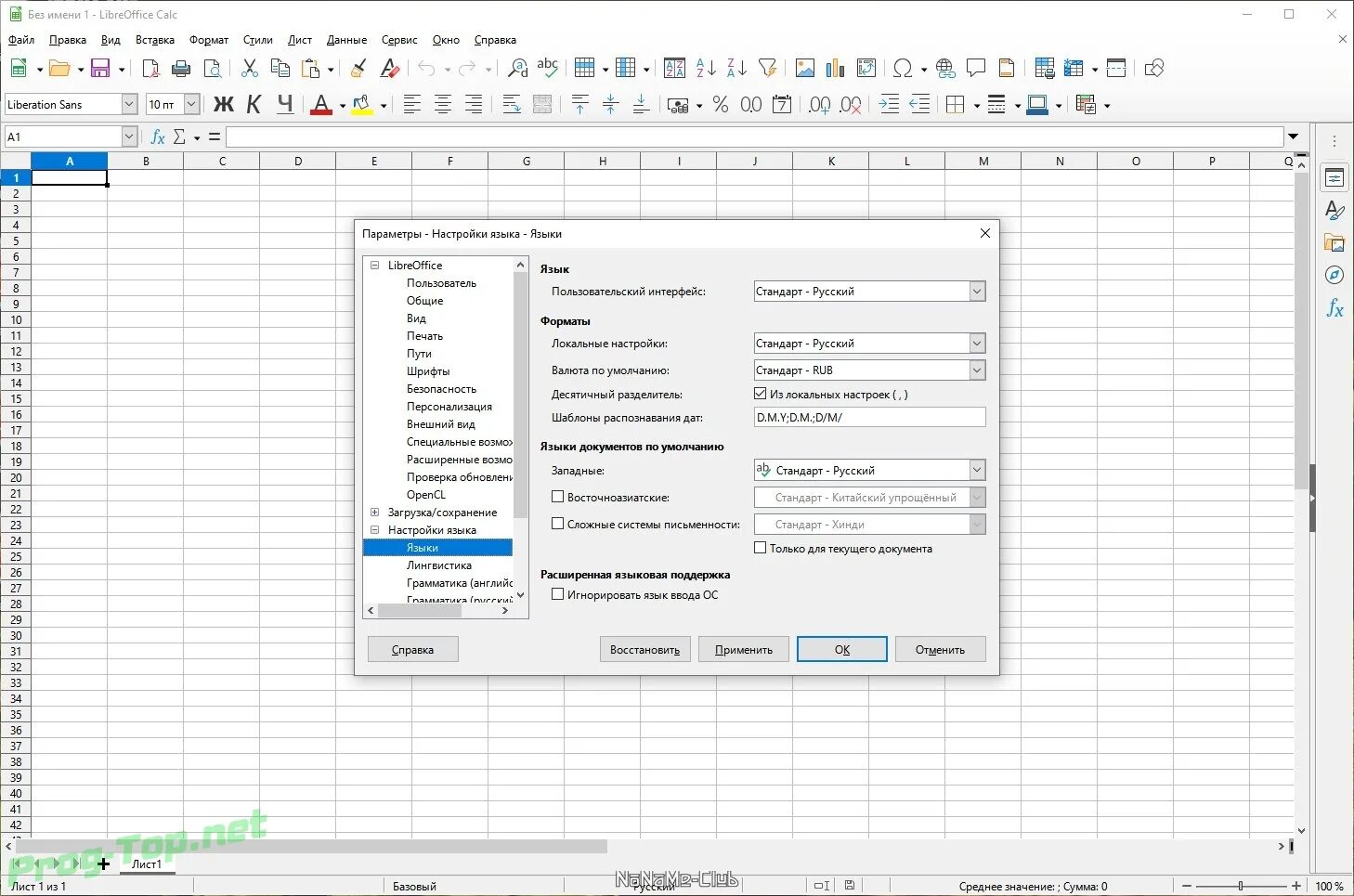The height and width of the screenshot is (896, 1354).
Task: Open the sidebar Gallery icon
Action: pos(1334,243)
